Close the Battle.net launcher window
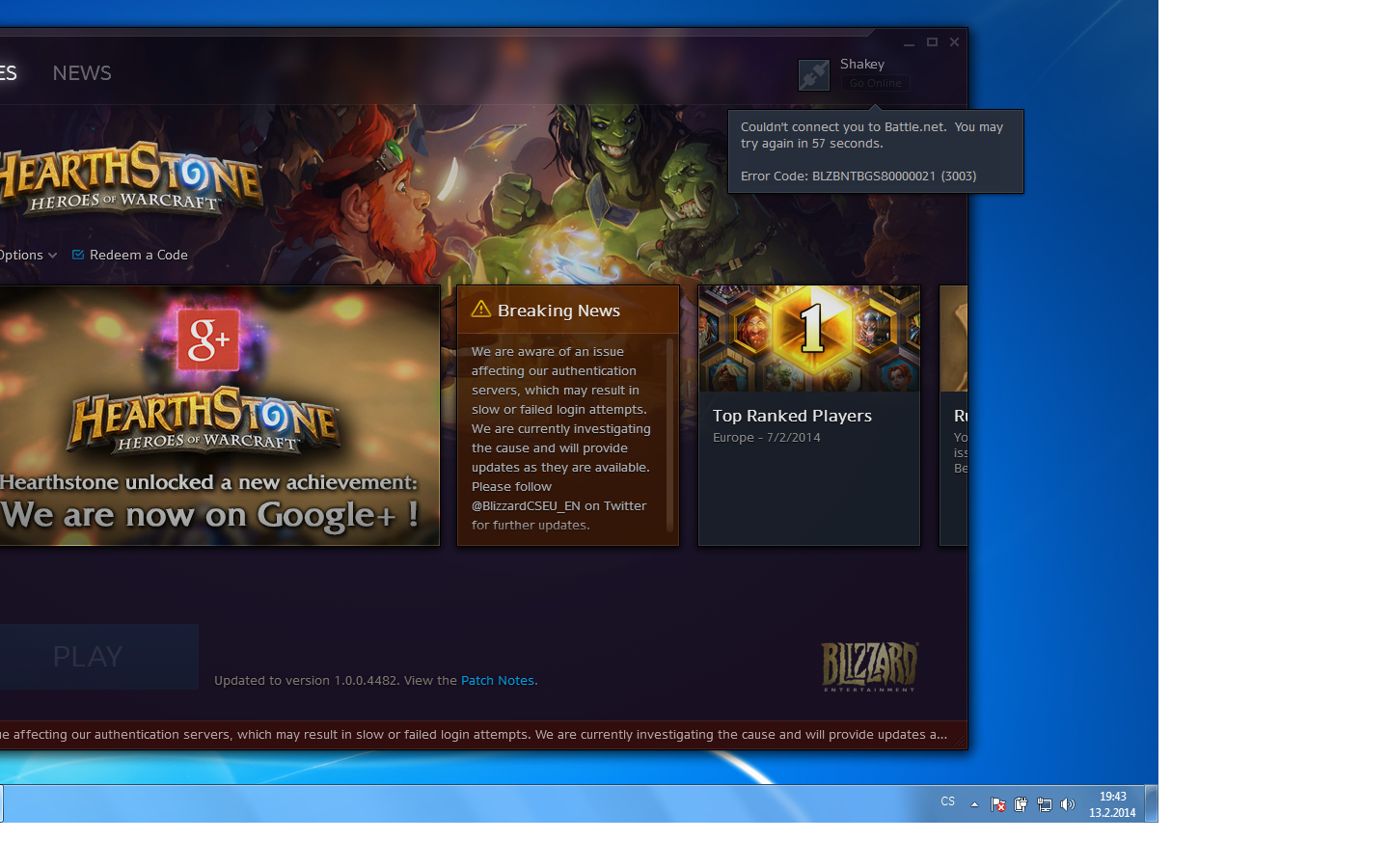 pyautogui.click(x=955, y=42)
